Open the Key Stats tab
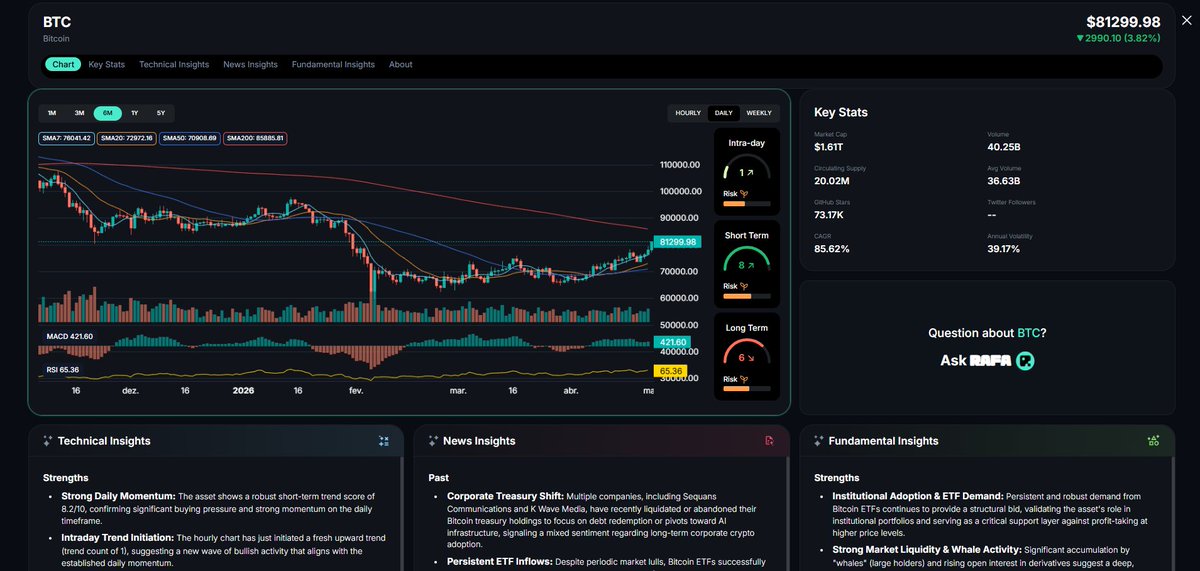1200x571 pixels. click(x=107, y=64)
